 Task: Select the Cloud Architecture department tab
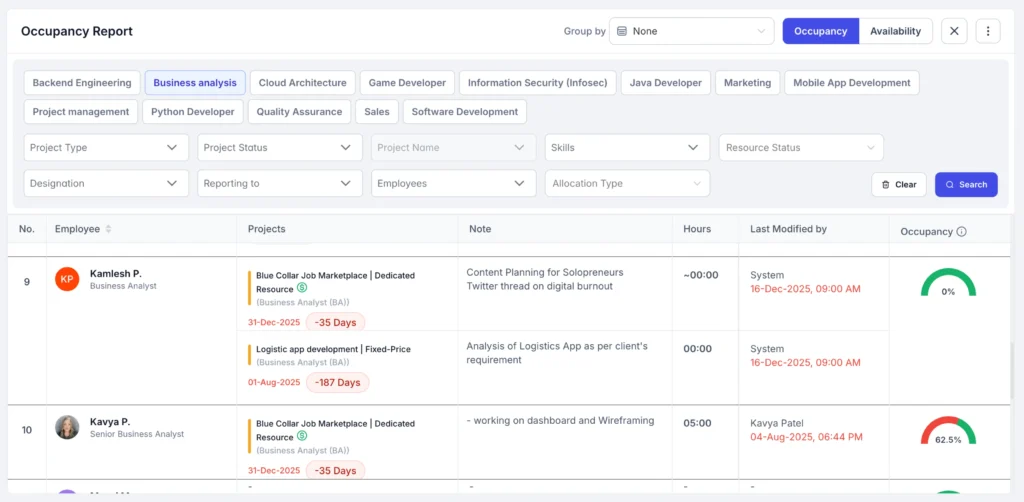(x=302, y=83)
